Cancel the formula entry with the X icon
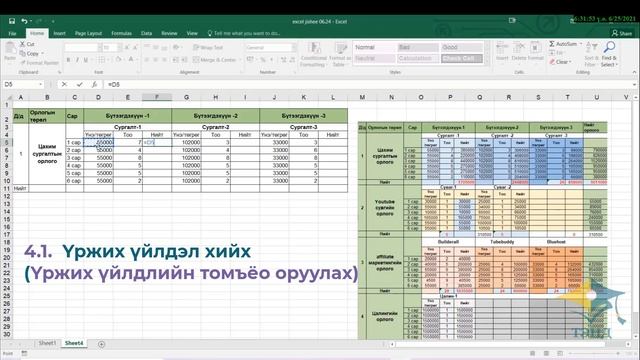This screenshot has width=640, height=360. coord(64,84)
